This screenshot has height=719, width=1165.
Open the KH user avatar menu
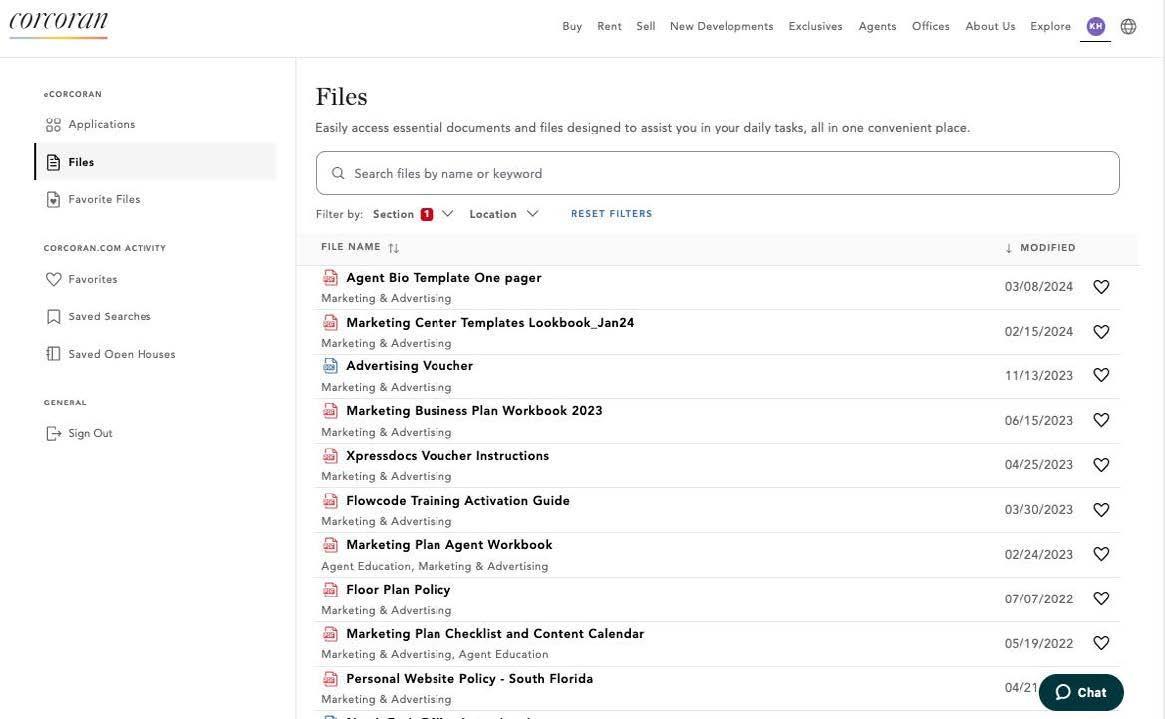click(x=1095, y=27)
